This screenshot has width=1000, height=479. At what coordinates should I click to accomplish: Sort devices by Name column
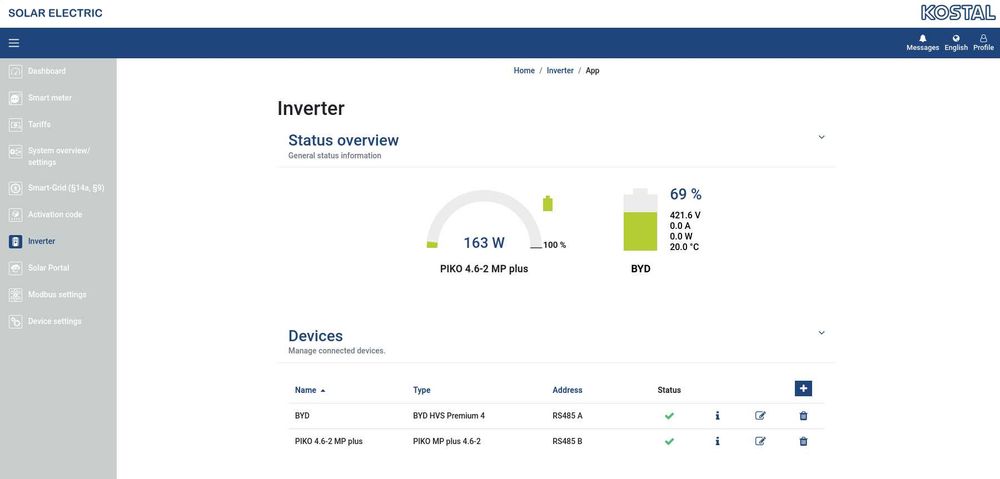click(x=310, y=390)
